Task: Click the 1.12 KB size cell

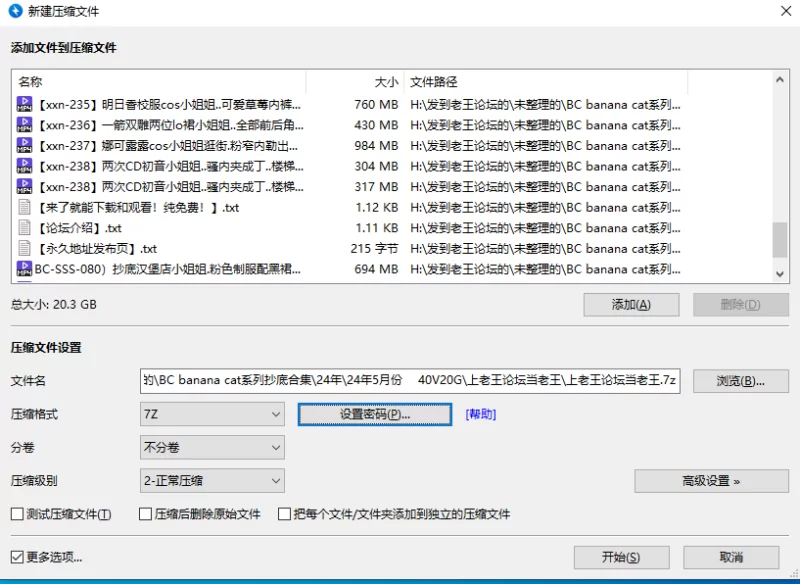Action: (377, 208)
